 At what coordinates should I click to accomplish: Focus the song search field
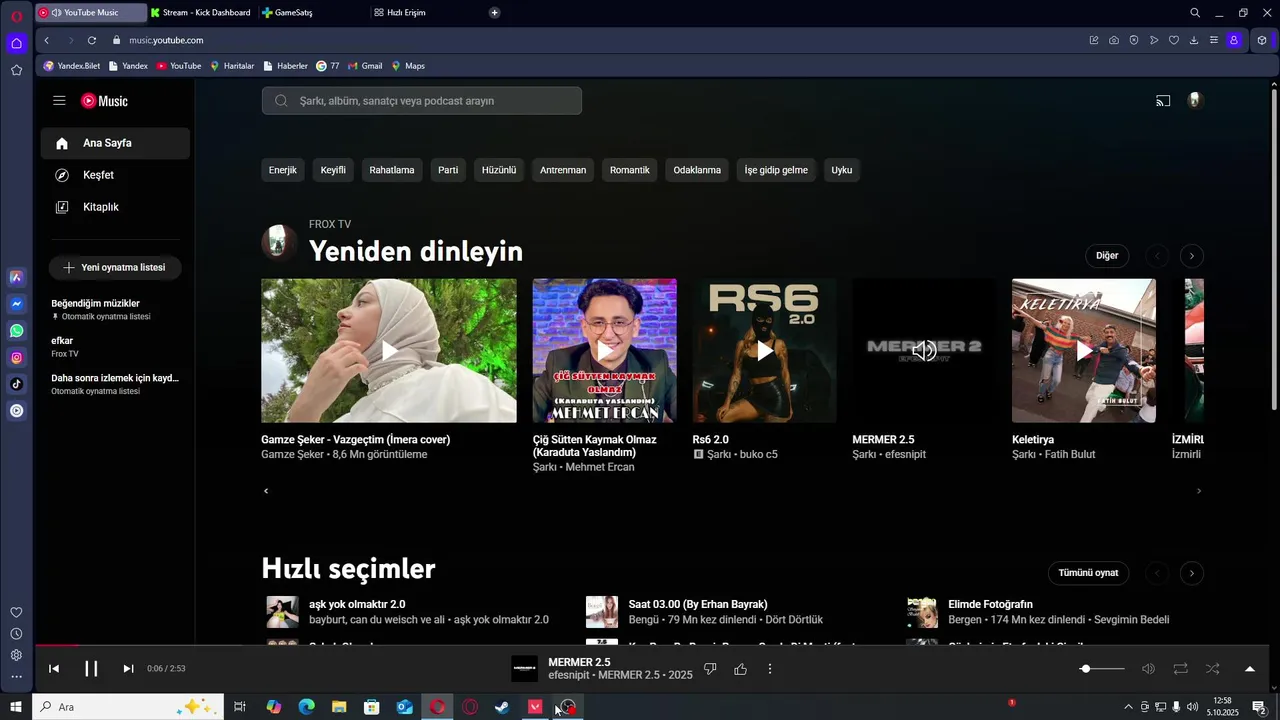point(421,101)
